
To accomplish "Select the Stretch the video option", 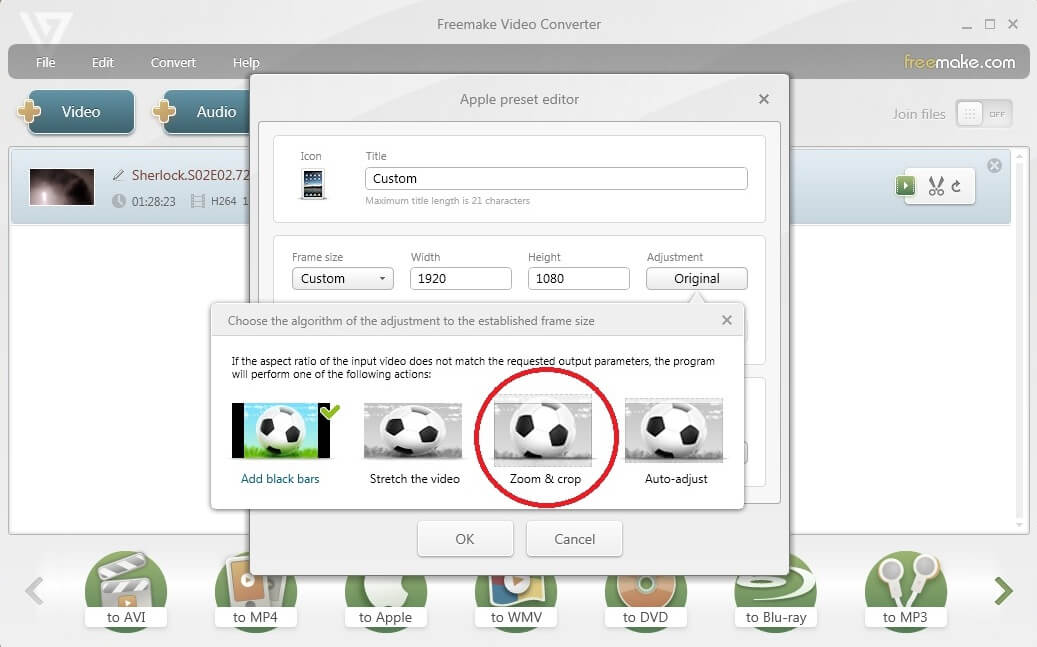I will point(414,443).
